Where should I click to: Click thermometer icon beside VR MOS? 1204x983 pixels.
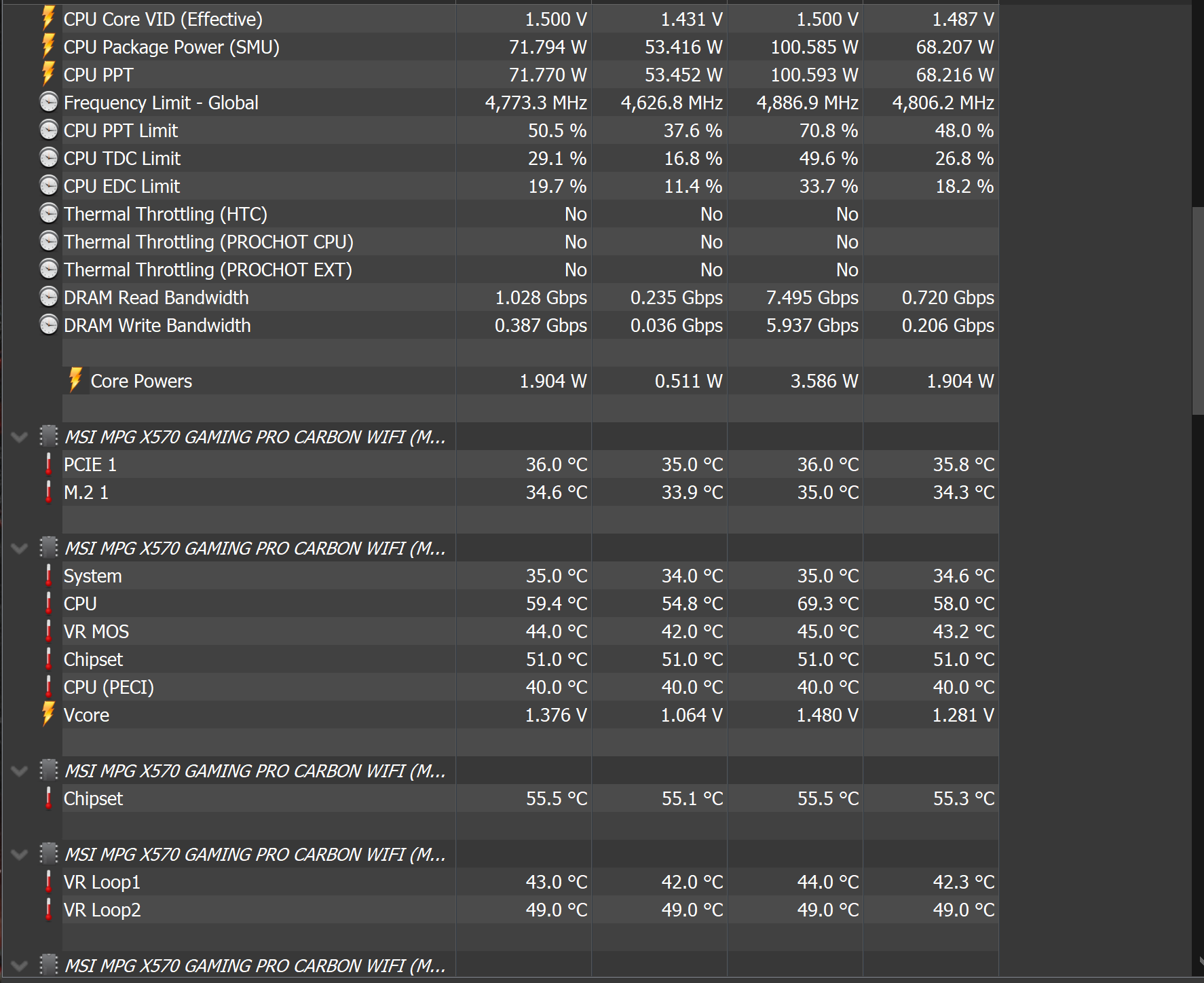(48, 631)
